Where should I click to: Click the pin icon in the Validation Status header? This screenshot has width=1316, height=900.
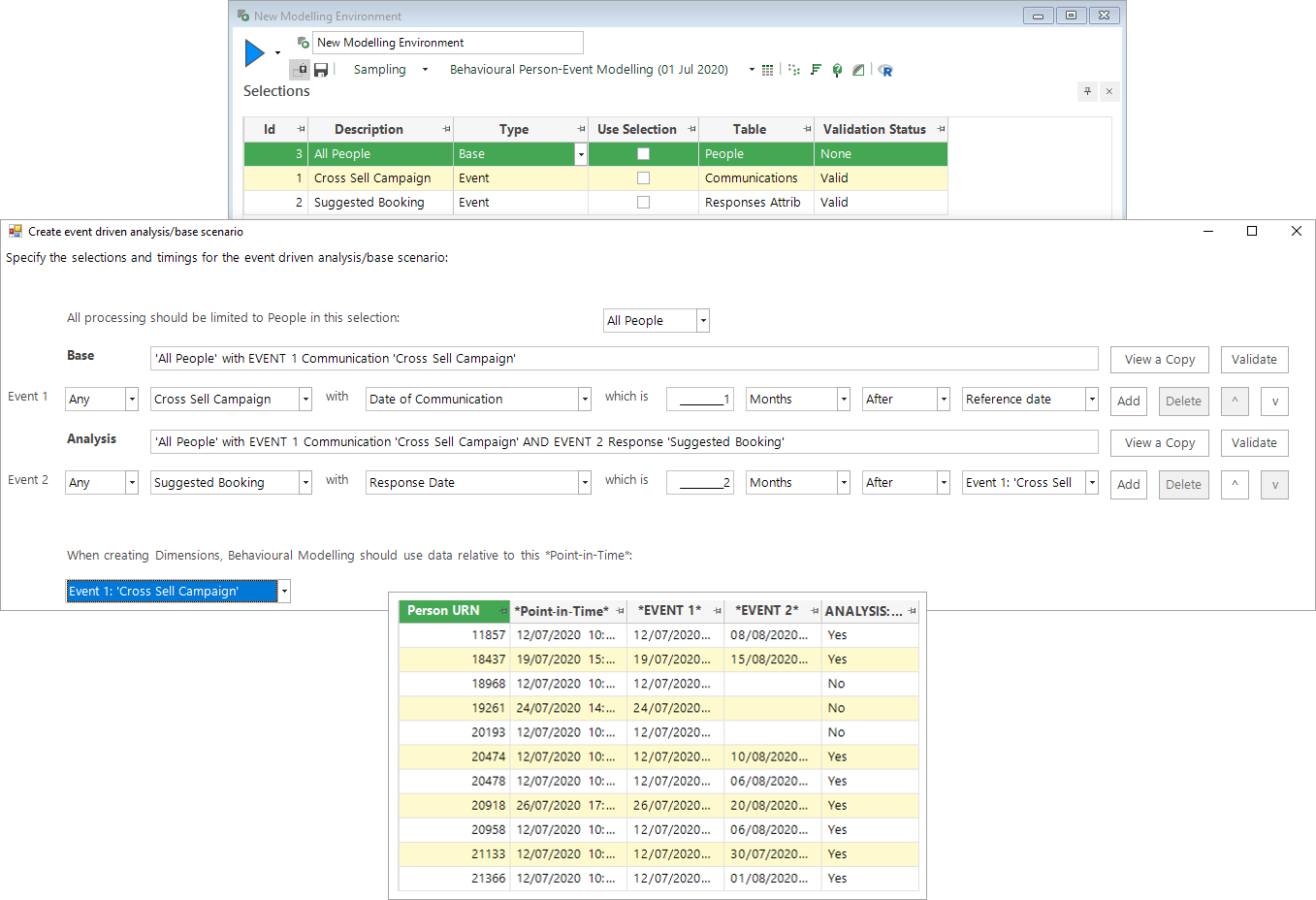[x=941, y=129]
